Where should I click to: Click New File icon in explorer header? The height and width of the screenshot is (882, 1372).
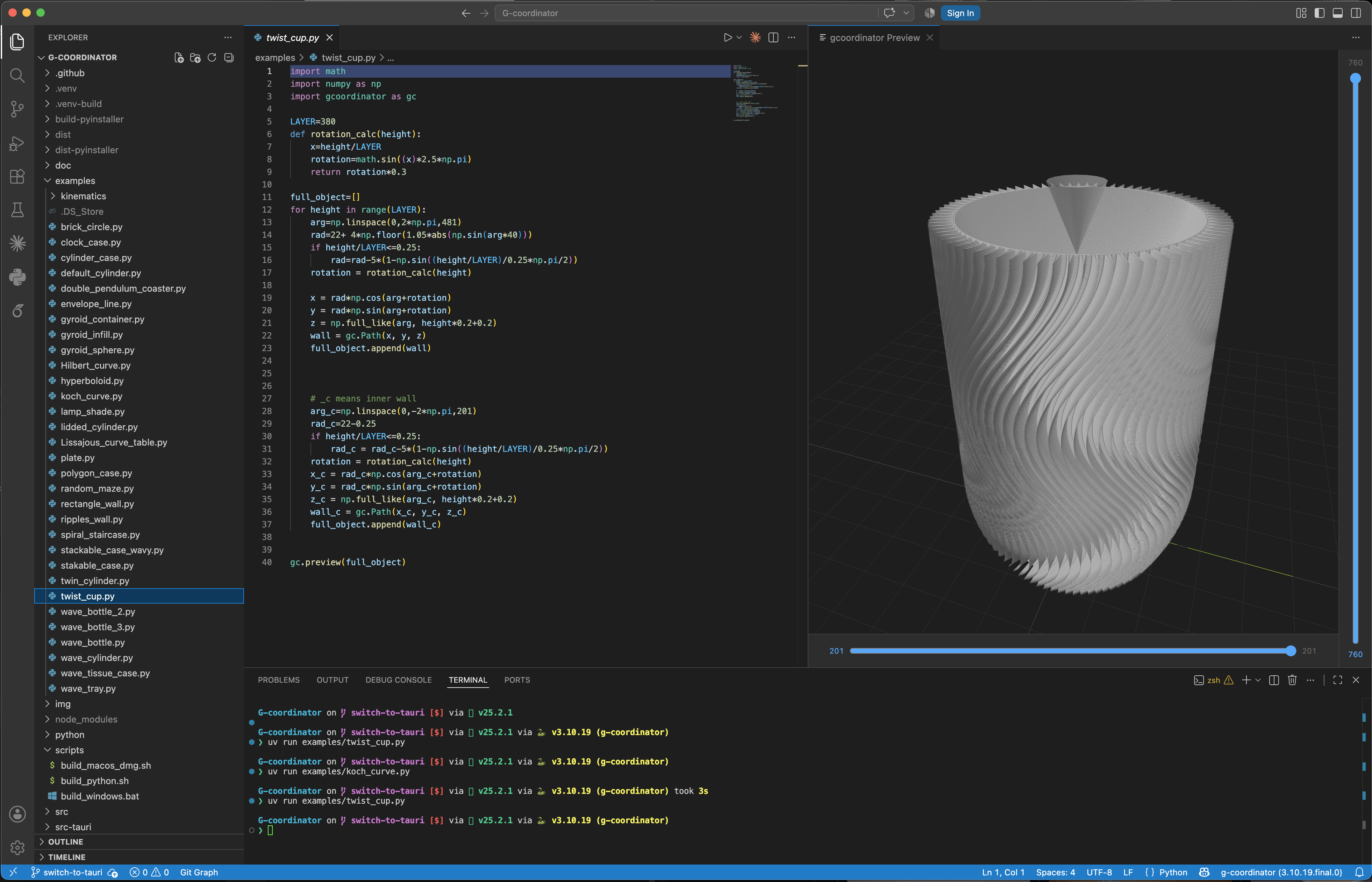(179, 57)
